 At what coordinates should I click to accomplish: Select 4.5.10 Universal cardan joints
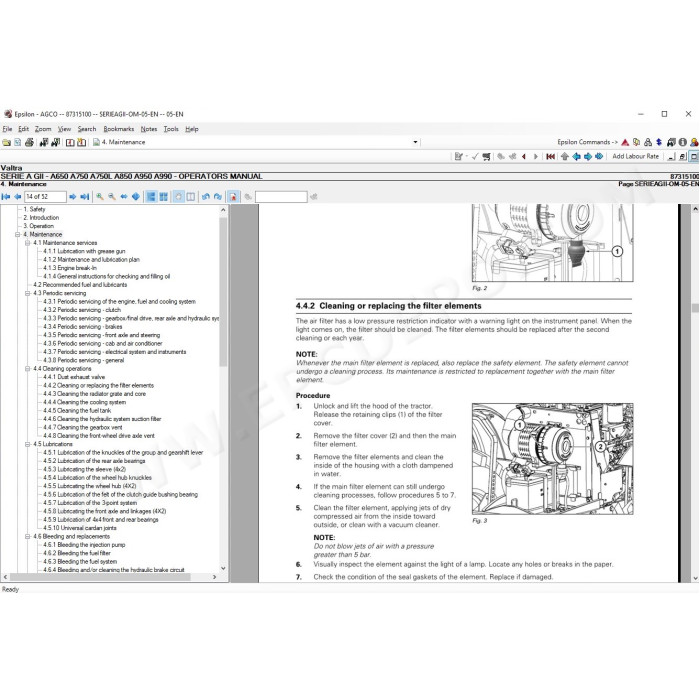tap(80, 528)
